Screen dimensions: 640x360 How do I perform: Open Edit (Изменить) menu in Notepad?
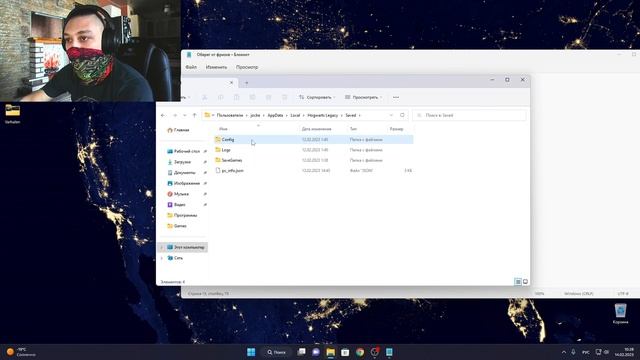[216, 67]
